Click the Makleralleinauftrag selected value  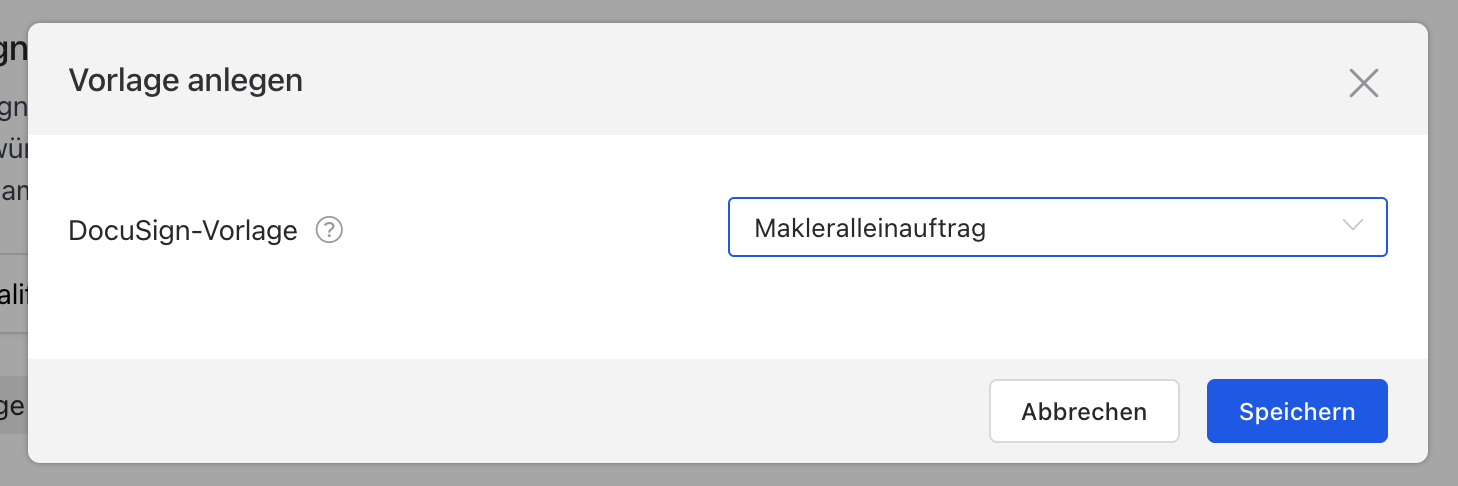point(870,228)
